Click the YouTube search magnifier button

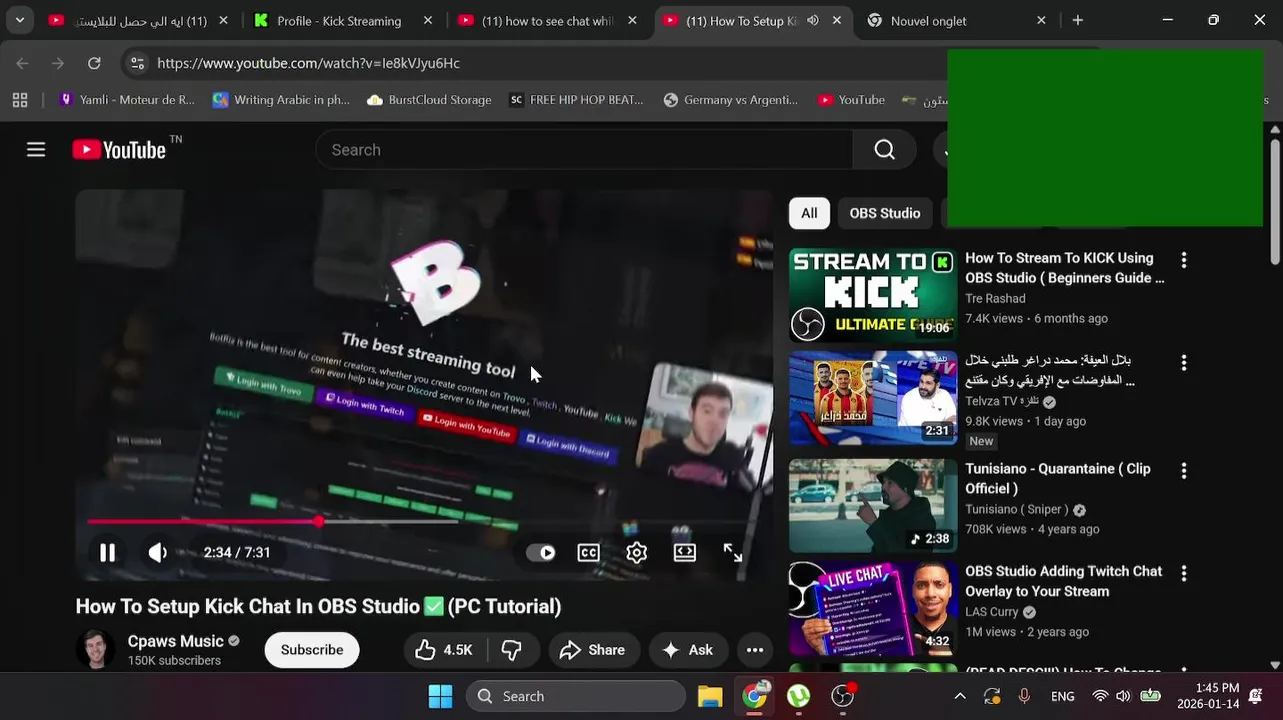[x=884, y=150]
